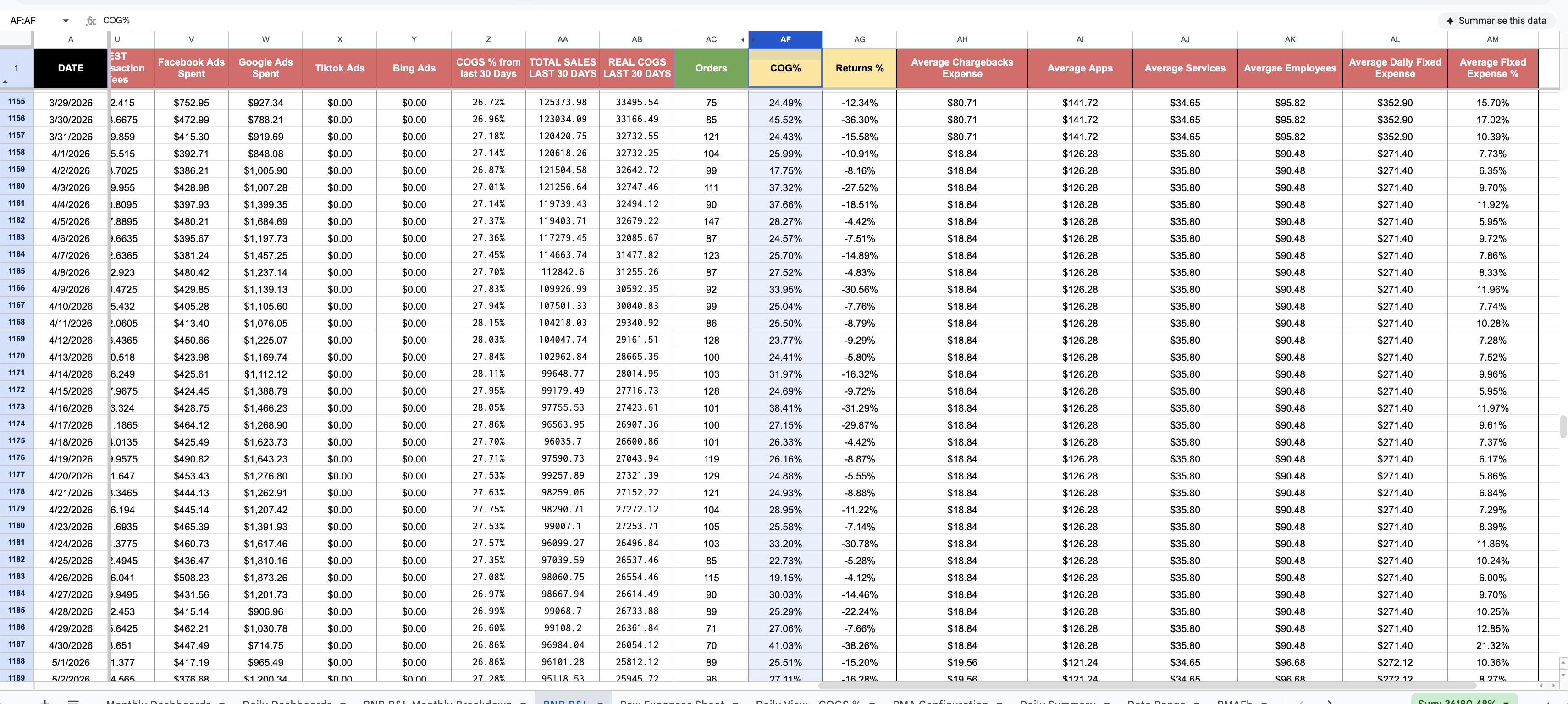Image resolution: width=1568 pixels, height=704 pixels.
Task: Open Date Range tab dropdown arrow
Action: 1197,702
